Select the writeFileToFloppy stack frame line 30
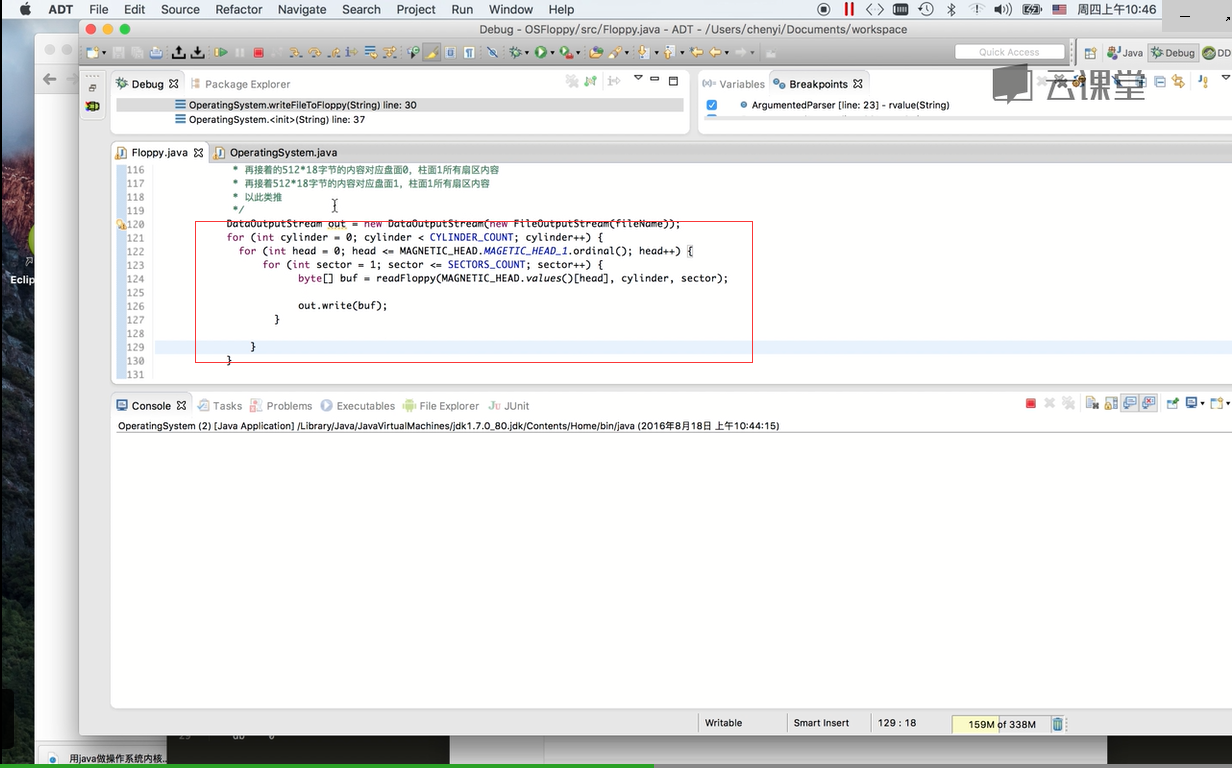Image resolution: width=1232 pixels, height=768 pixels. [x=302, y=105]
